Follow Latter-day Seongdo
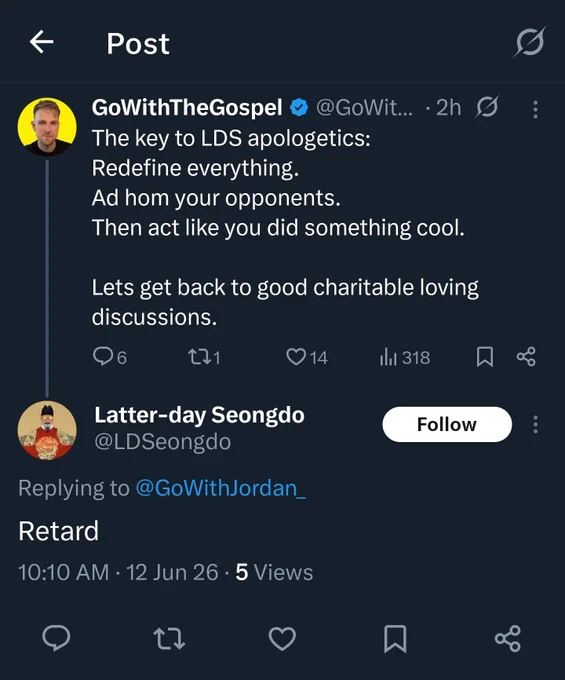 tap(447, 424)
